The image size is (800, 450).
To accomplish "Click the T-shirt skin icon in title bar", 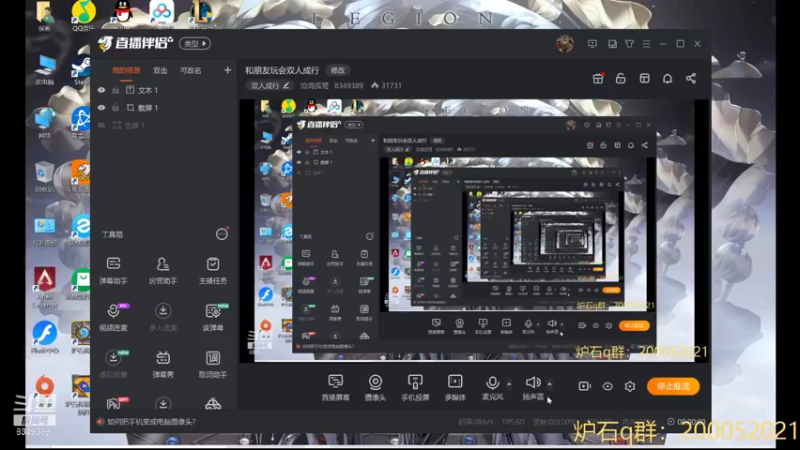I will [630, 44].
